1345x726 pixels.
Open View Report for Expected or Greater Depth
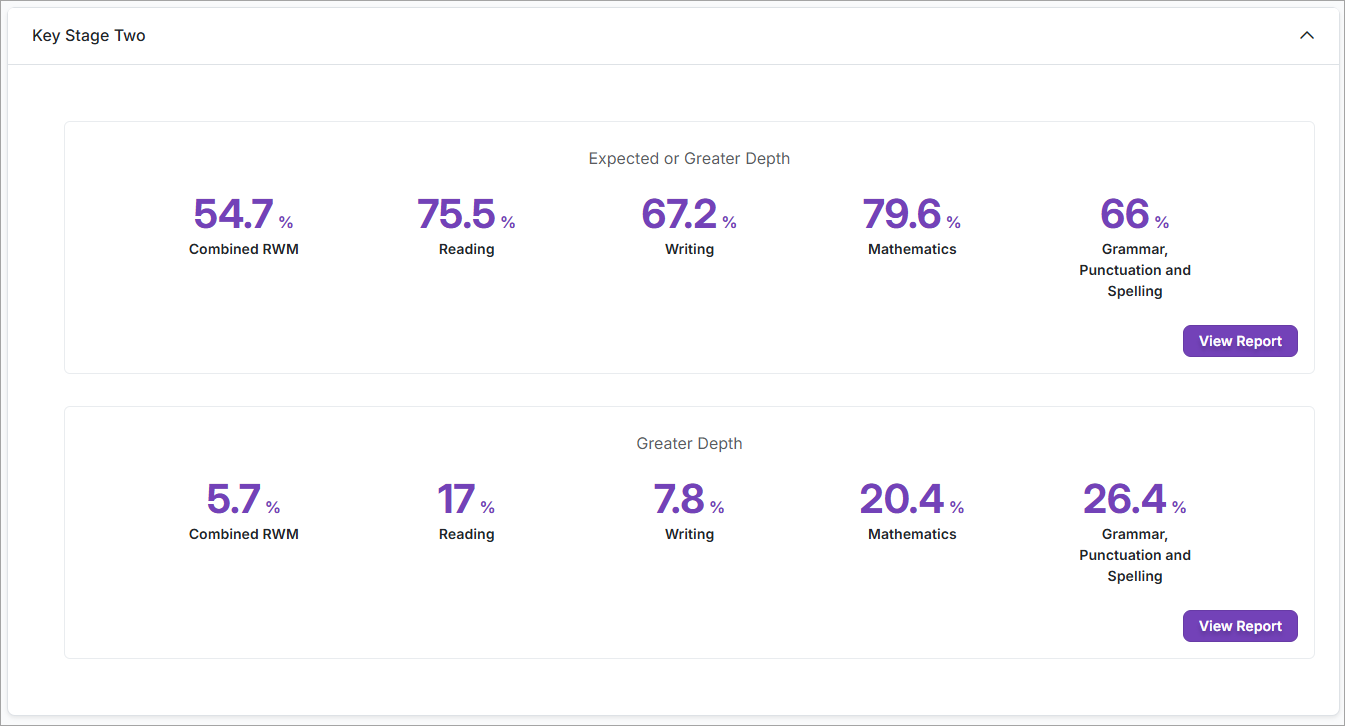[1239, 341]
